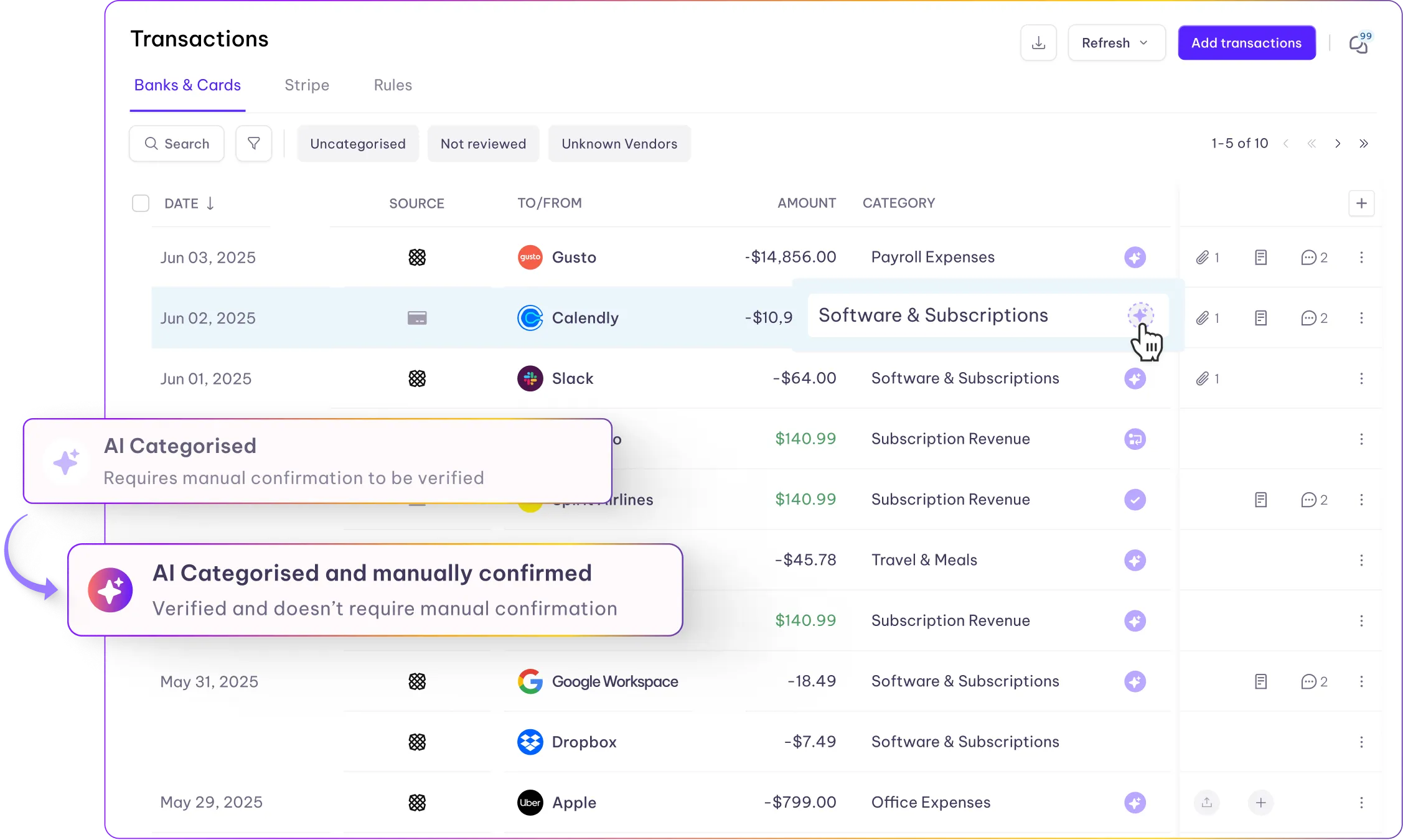The image size is (1403, 840).
Task: Open the Refresh dropdown
Action: point(1116,43)
